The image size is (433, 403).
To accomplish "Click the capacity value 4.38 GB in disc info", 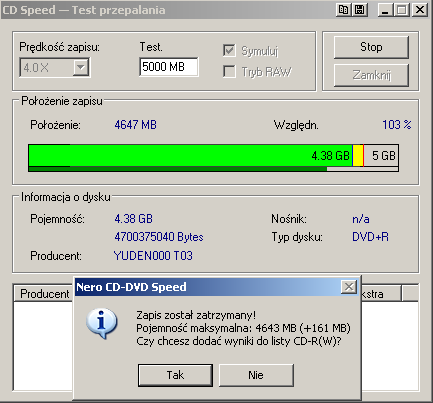I will click(134, 219).
